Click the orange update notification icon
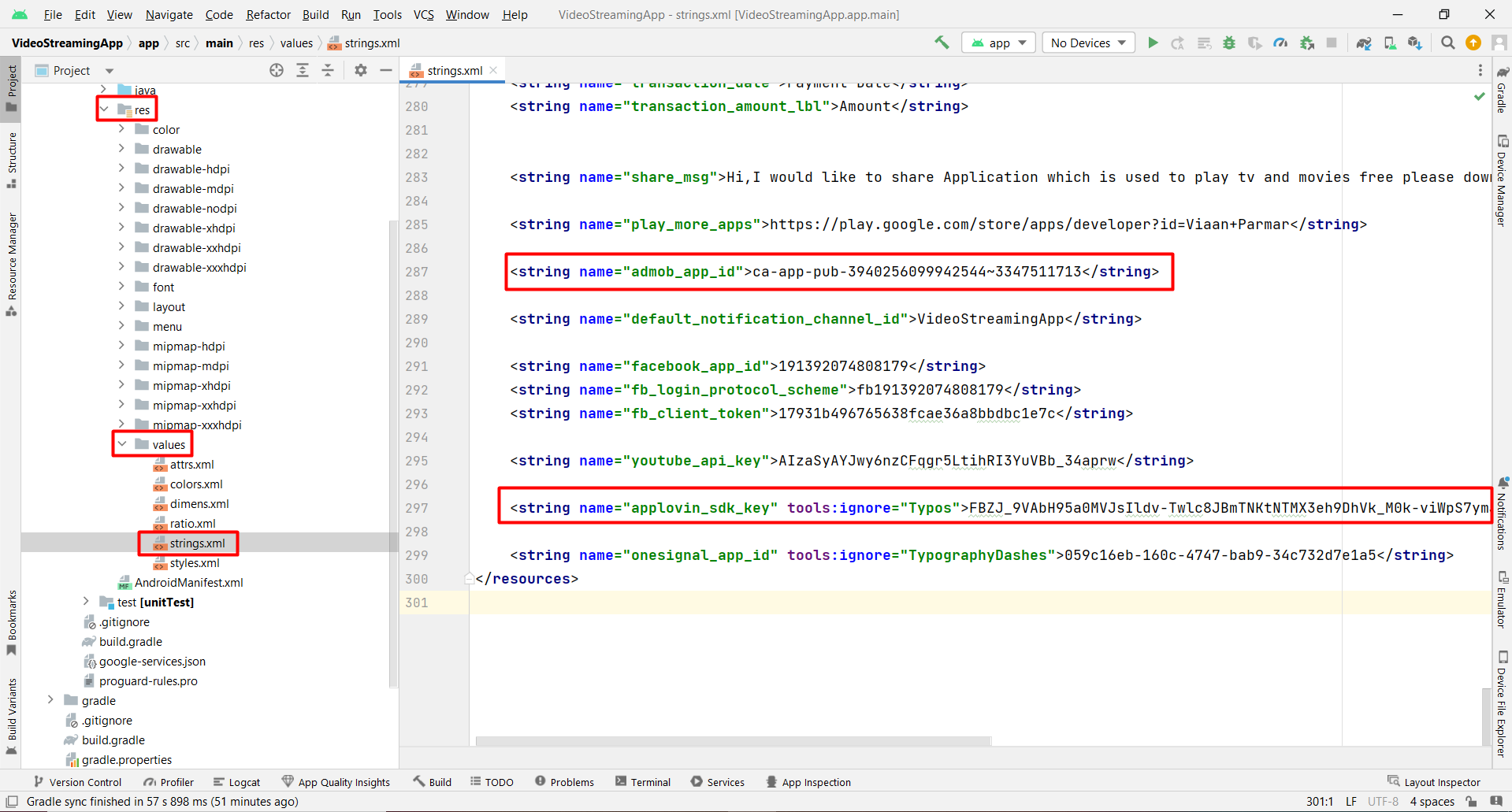 1473,43
